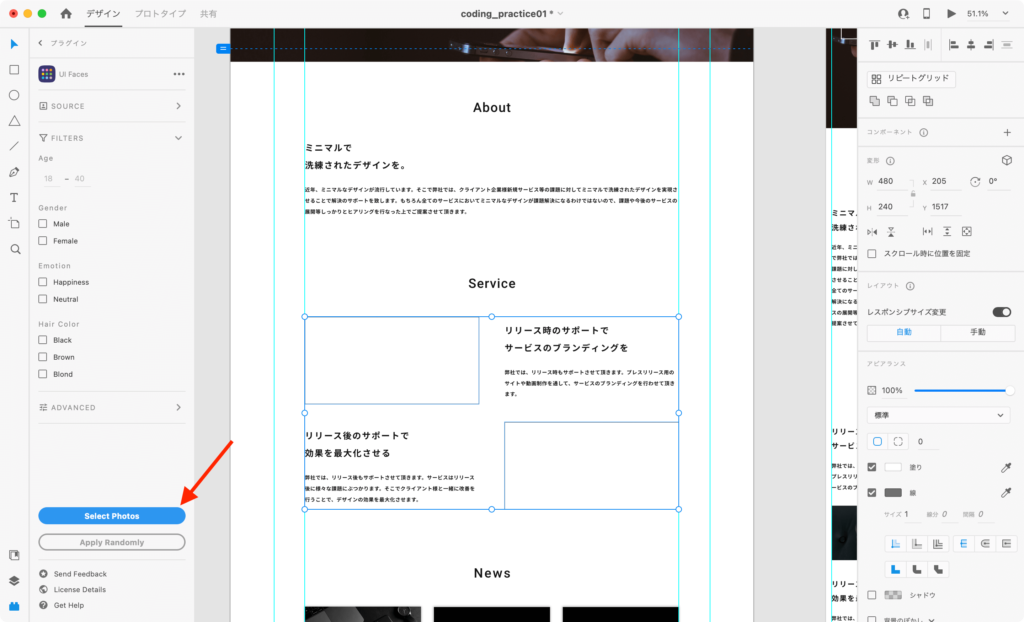Switch to the デザイン tab
The height and width of the screenshot is (622, 1024).
103,14
